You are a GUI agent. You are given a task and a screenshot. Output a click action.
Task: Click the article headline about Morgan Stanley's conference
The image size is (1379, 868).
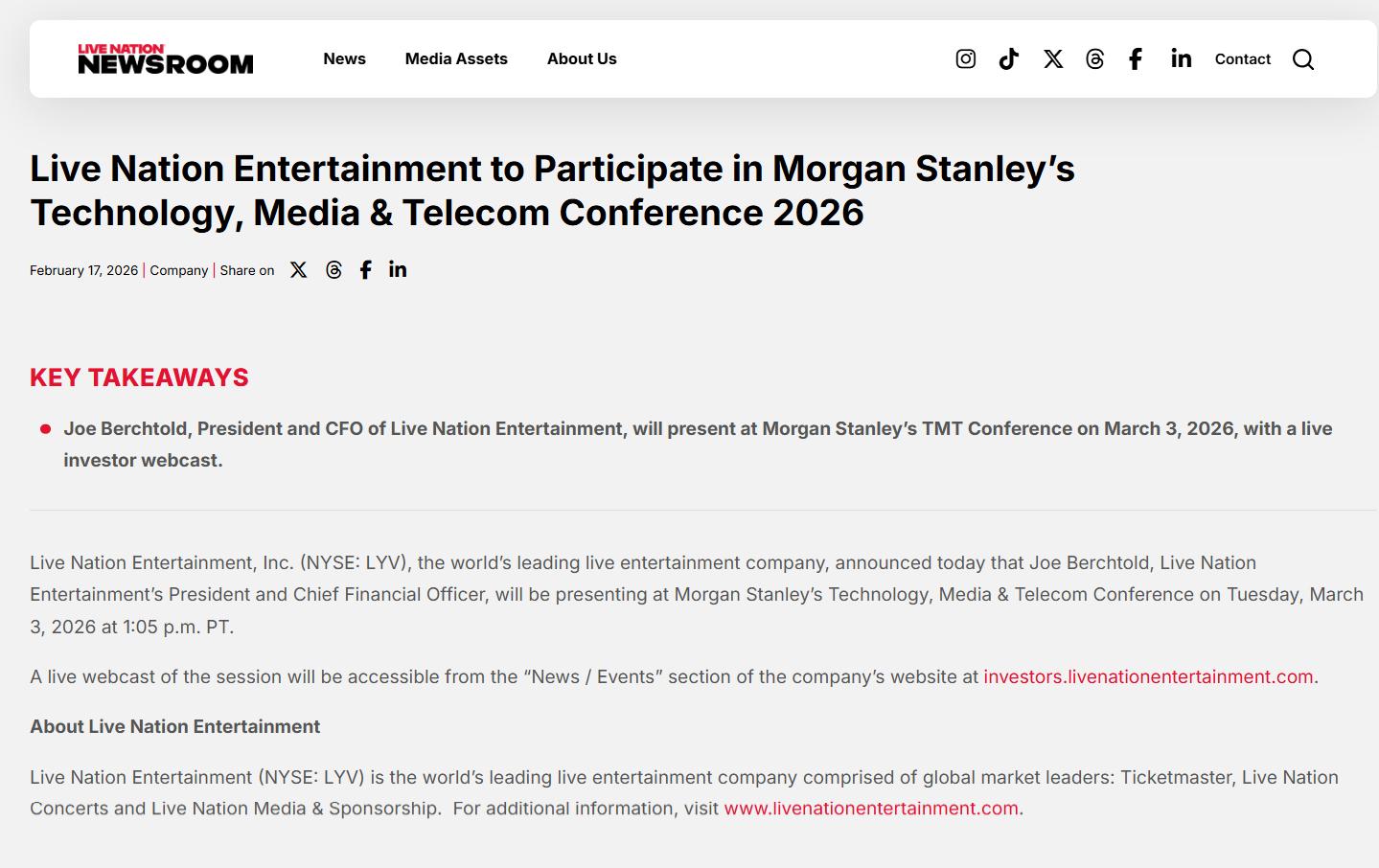click(x=552, y=191)
